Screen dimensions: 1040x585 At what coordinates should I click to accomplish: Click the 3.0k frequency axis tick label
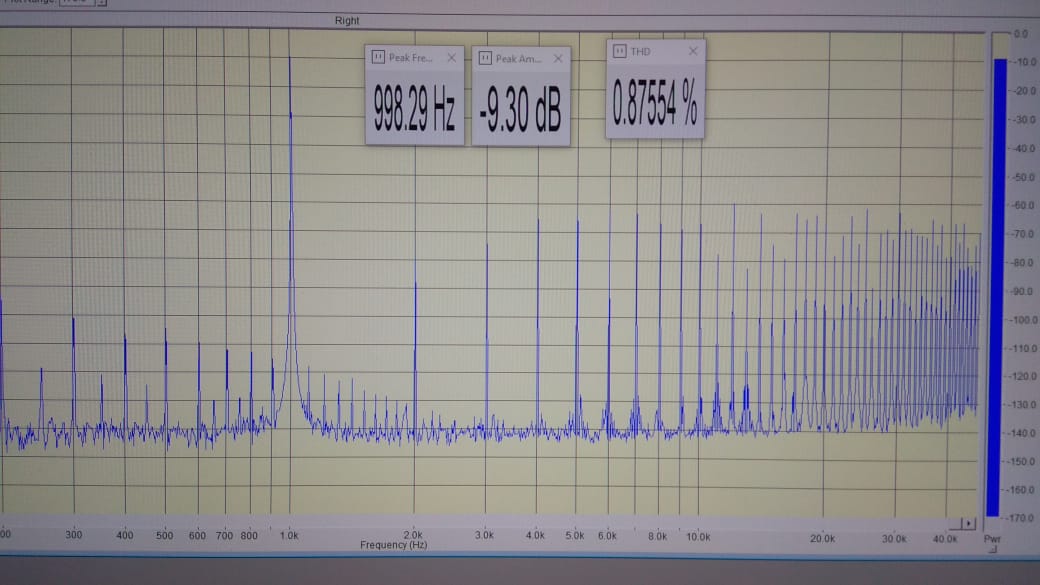[484, 535]
